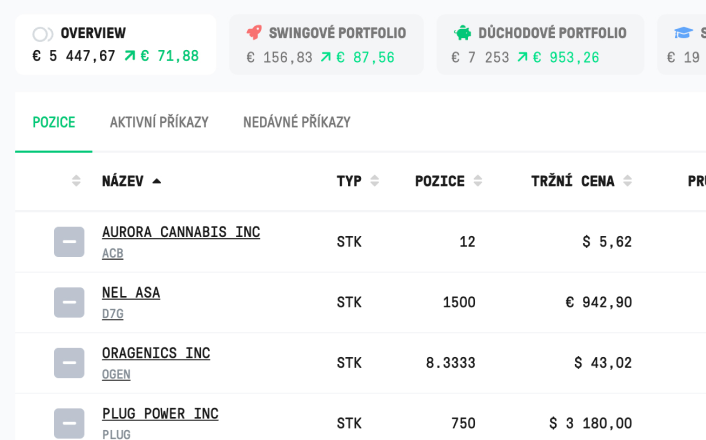706x440 pixels.
Task: Click the graduation cap portfolio icon
Action: pyautogui.click(x=683, y=32)
